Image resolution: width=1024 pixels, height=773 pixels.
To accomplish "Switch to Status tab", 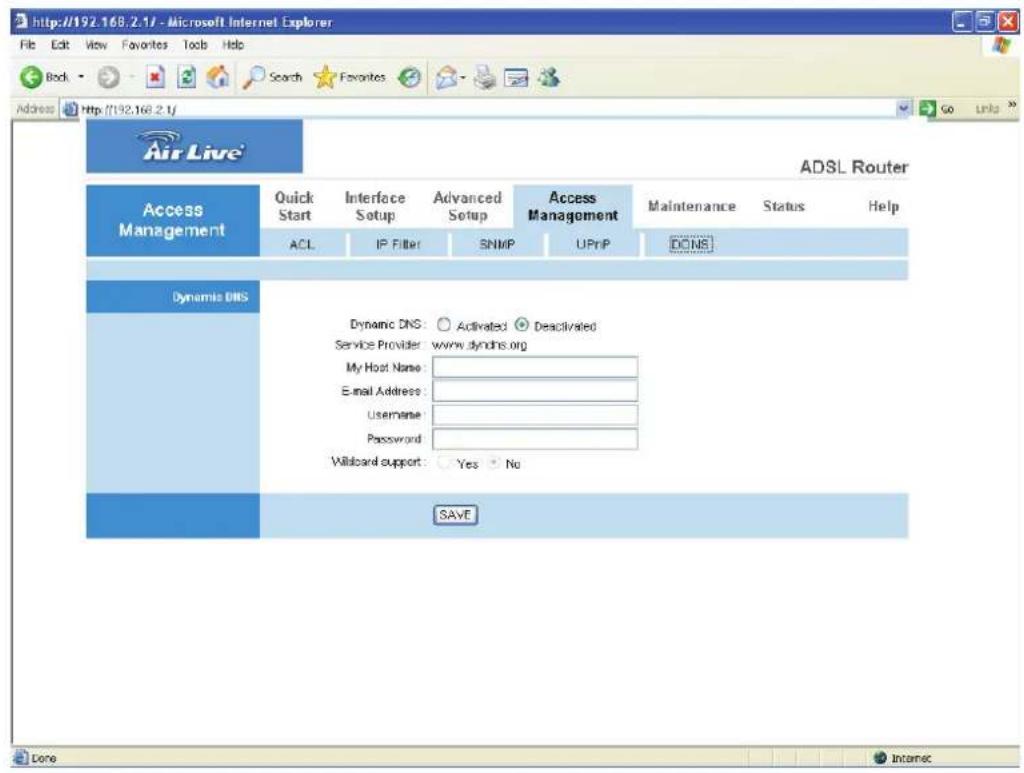I will coord(784,206).
